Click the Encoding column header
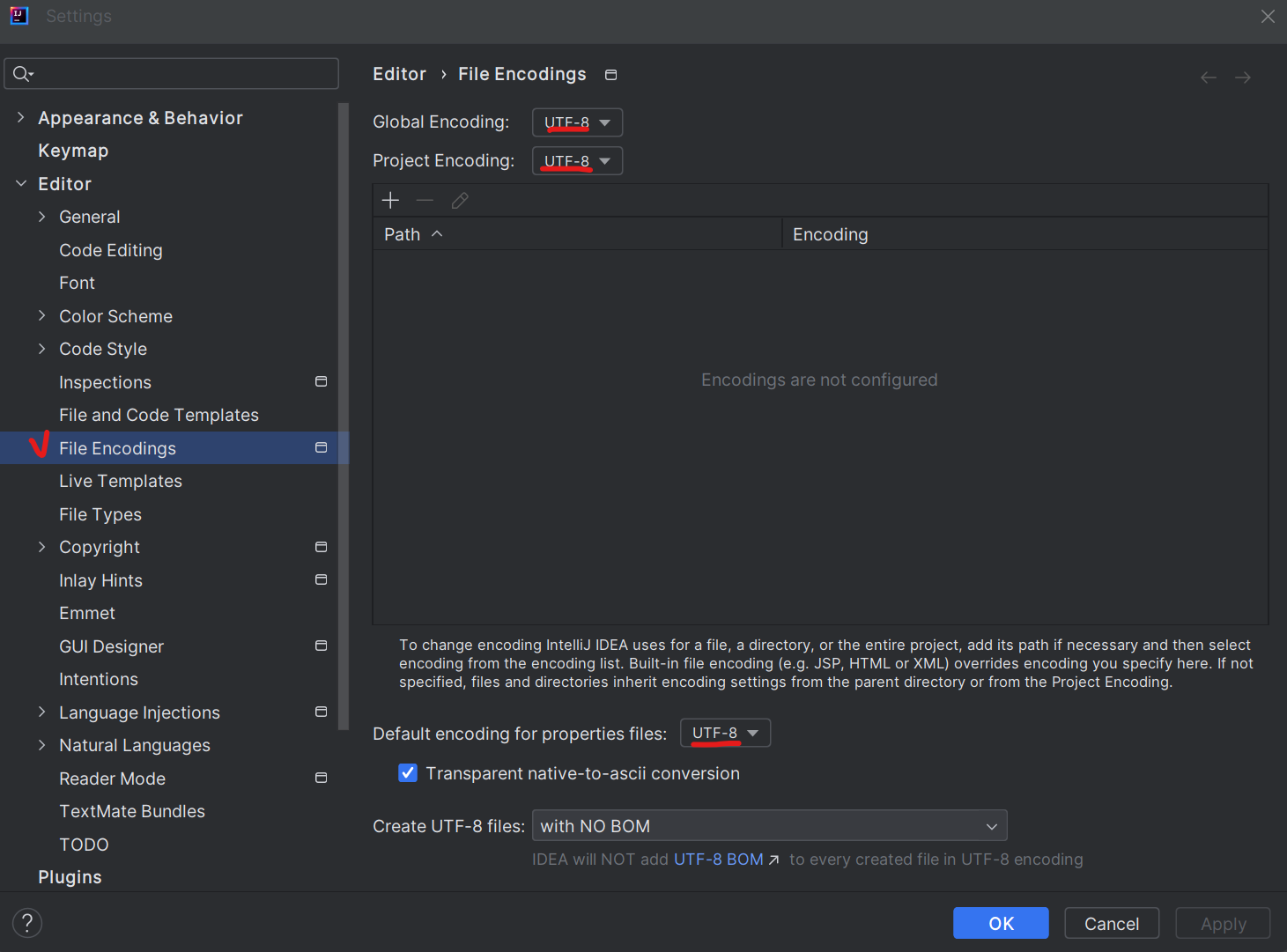The height and width of the screenshot is (952, 1287). click(1025, 234)
